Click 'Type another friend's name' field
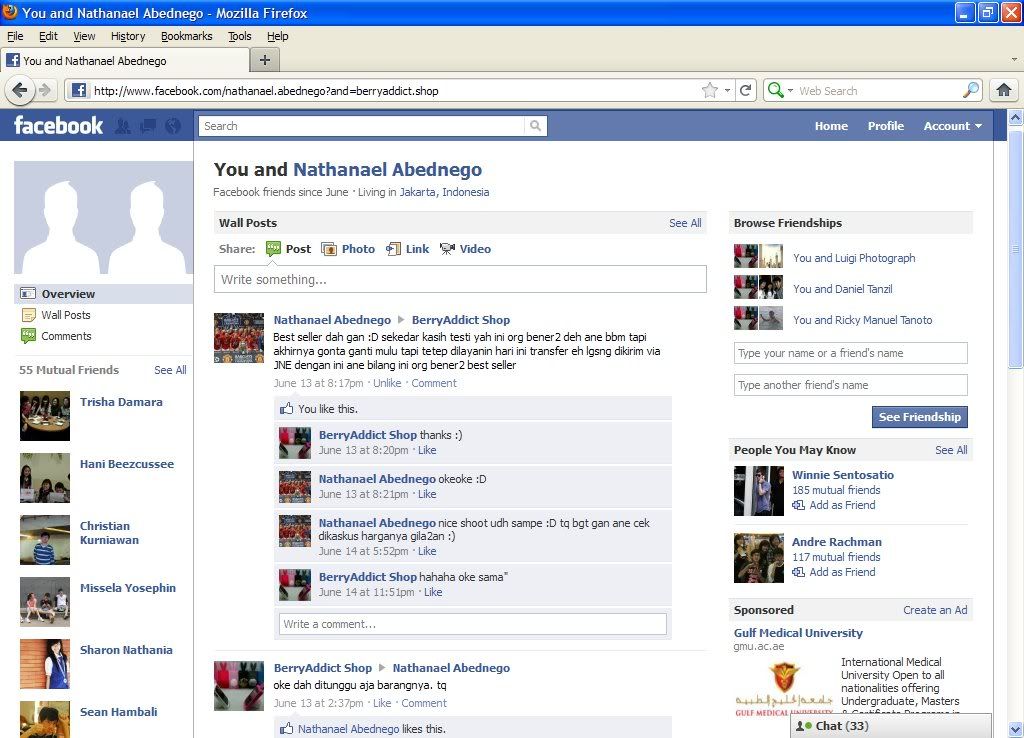Screen dimensions: 1024x738 pos(851,385)
